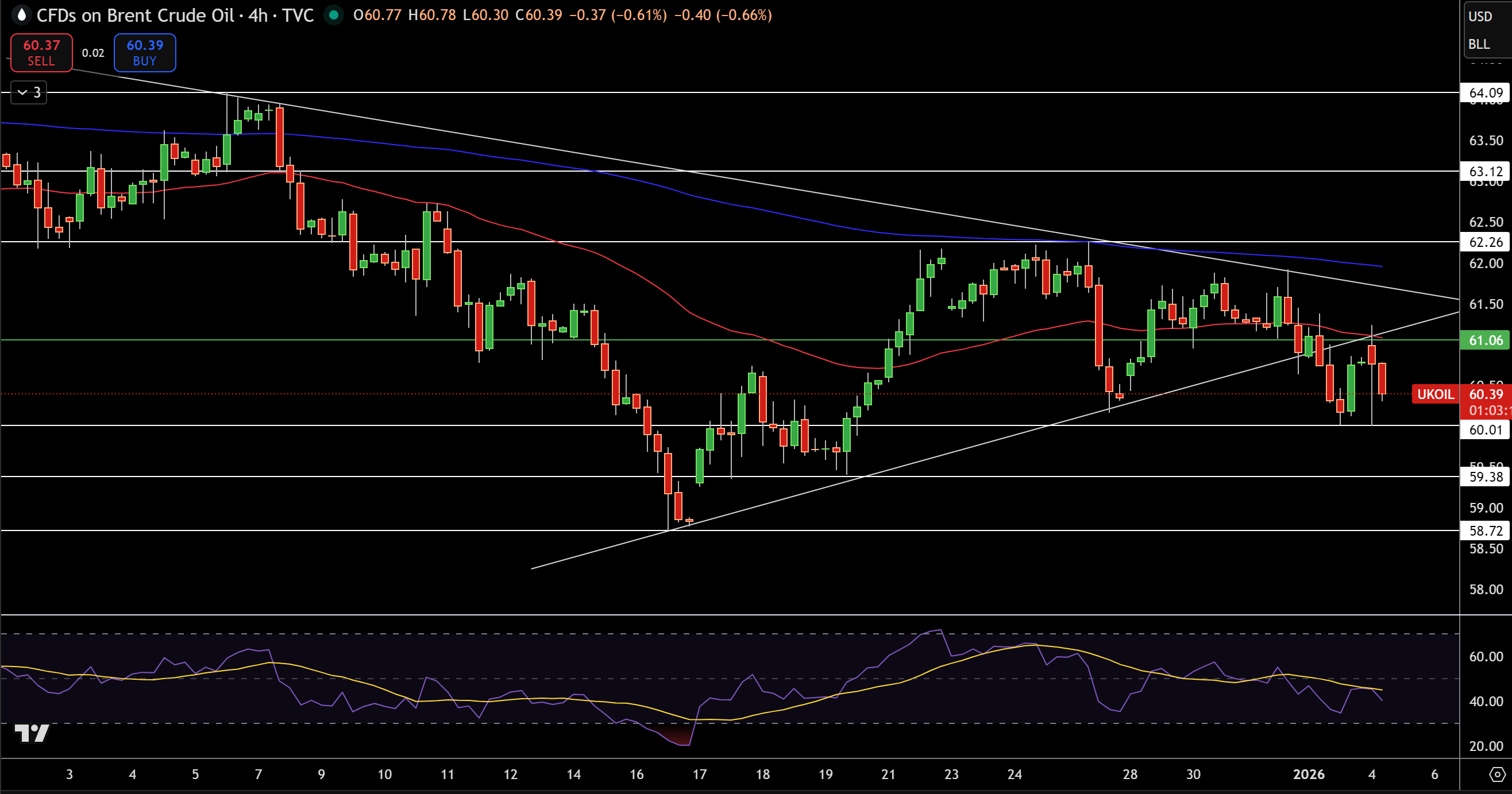Click the Brent Crude Oil droplet symbol icon
Screen dimensions: 1512x794
point(21,15)
